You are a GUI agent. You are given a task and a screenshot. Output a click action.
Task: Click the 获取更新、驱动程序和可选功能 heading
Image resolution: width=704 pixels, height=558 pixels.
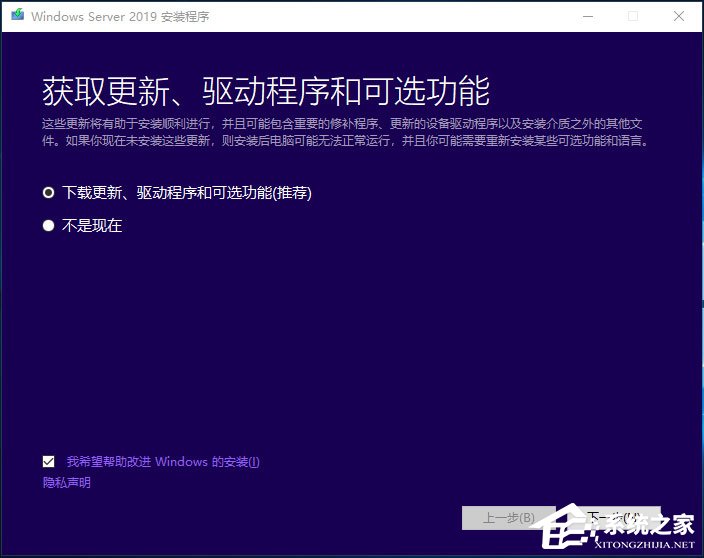point(266,91)
